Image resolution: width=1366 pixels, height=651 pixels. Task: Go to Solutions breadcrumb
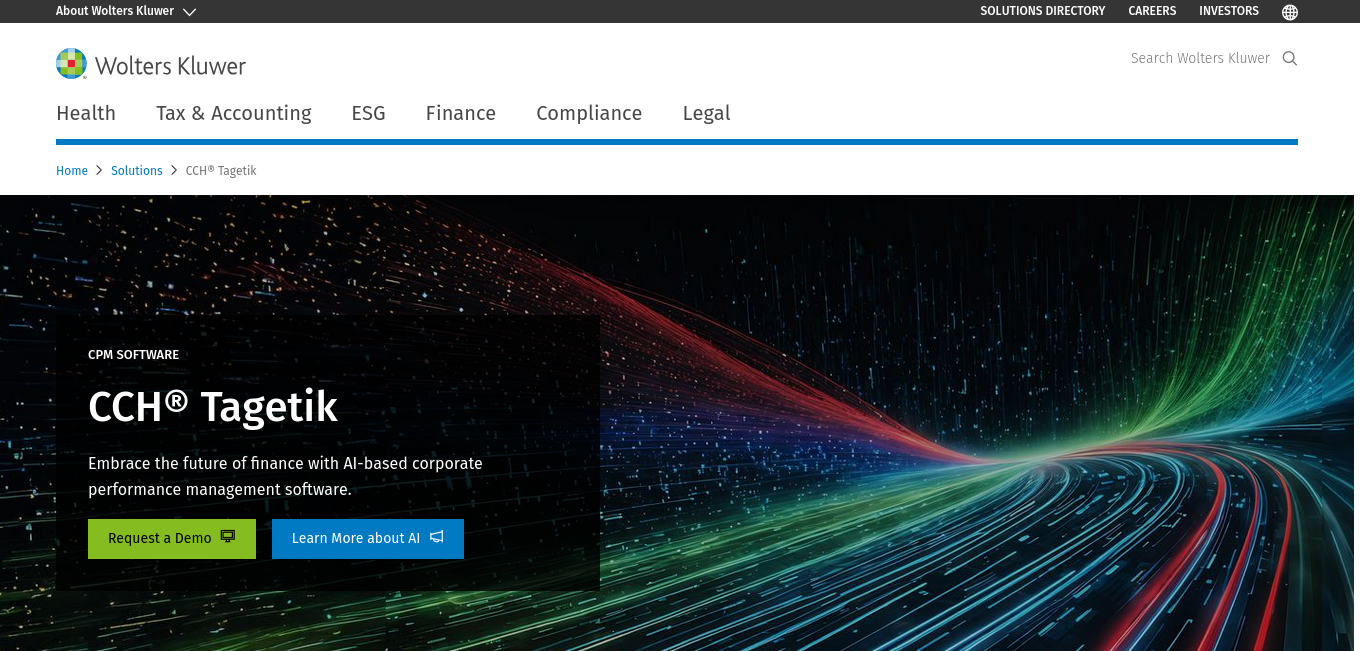[137, 171]
